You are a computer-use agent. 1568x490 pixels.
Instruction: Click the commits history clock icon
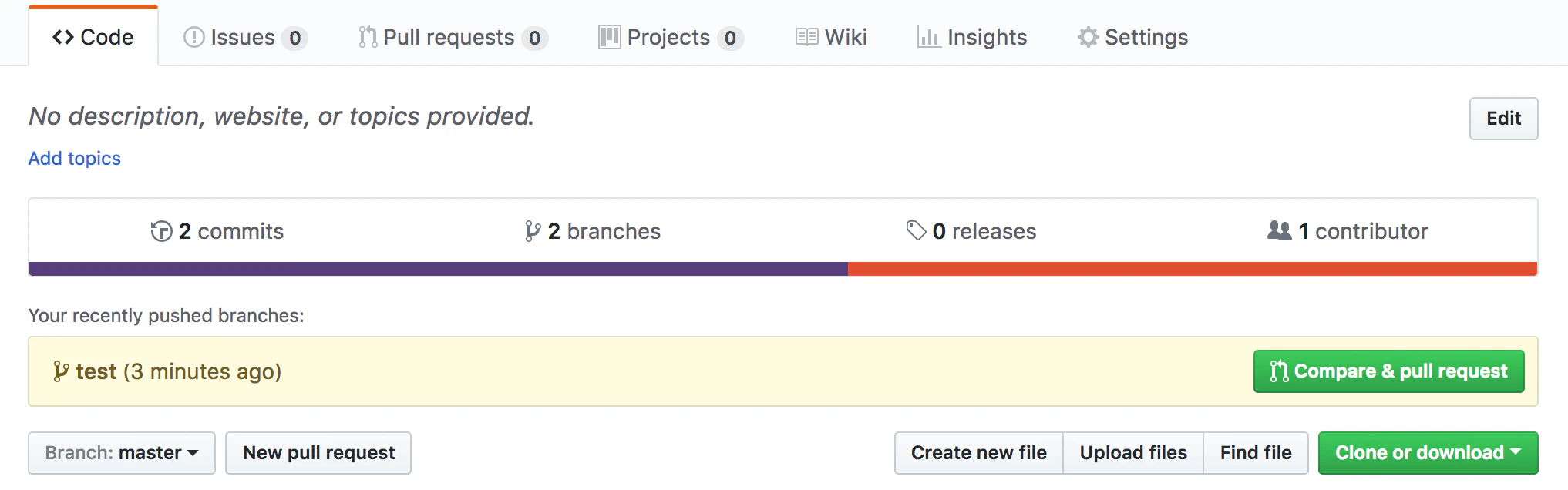pyautogui.click(x=161, y=231)
